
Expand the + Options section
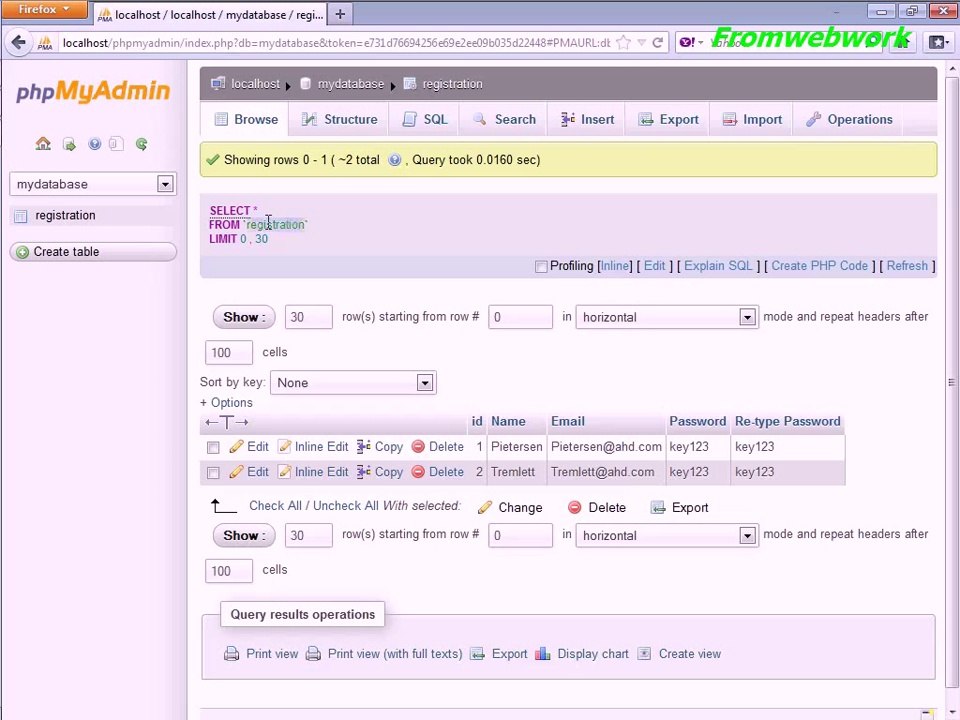point(226,403)
